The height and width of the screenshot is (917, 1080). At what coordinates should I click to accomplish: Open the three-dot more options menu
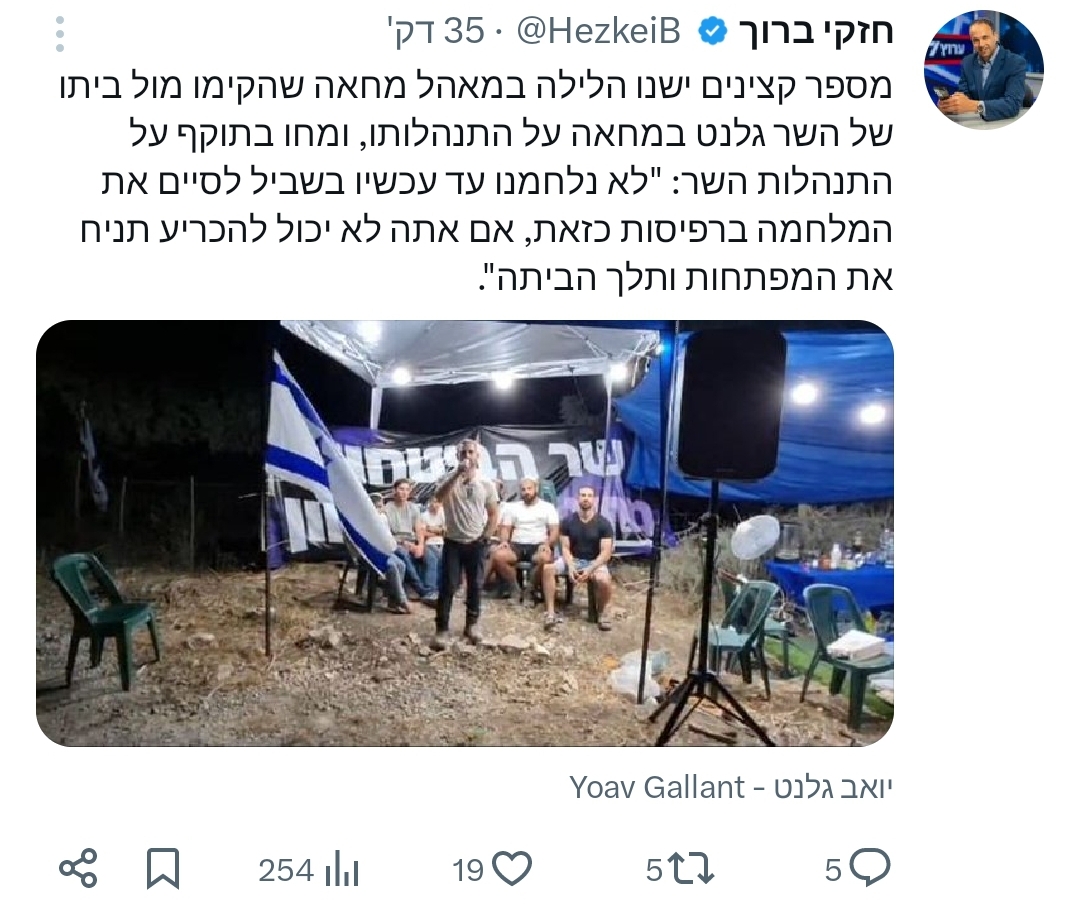click(60, 34)
